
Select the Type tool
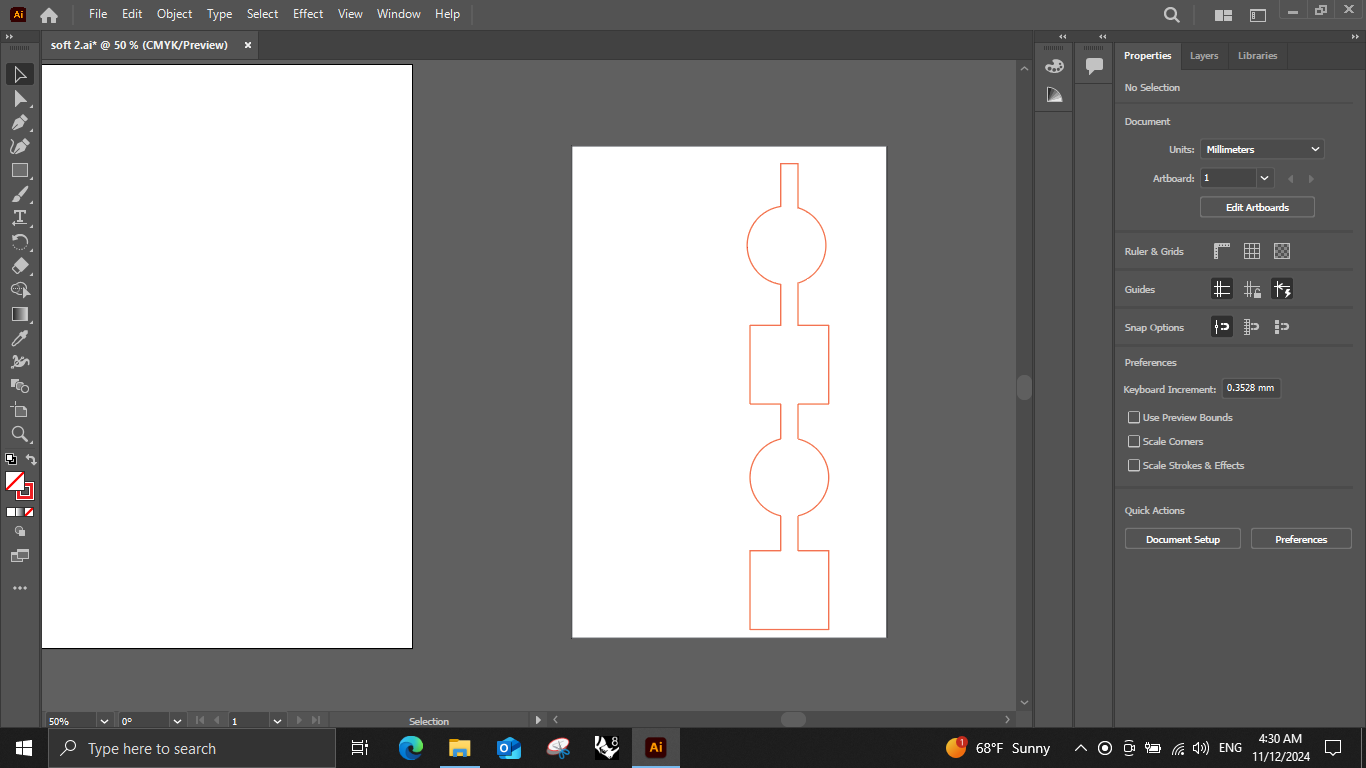(20, 218)
